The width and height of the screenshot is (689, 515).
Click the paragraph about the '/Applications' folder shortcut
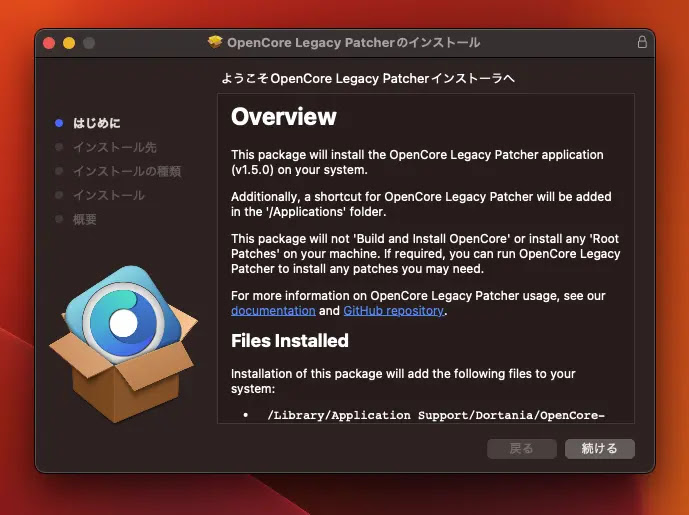click(x=421, y=204)
